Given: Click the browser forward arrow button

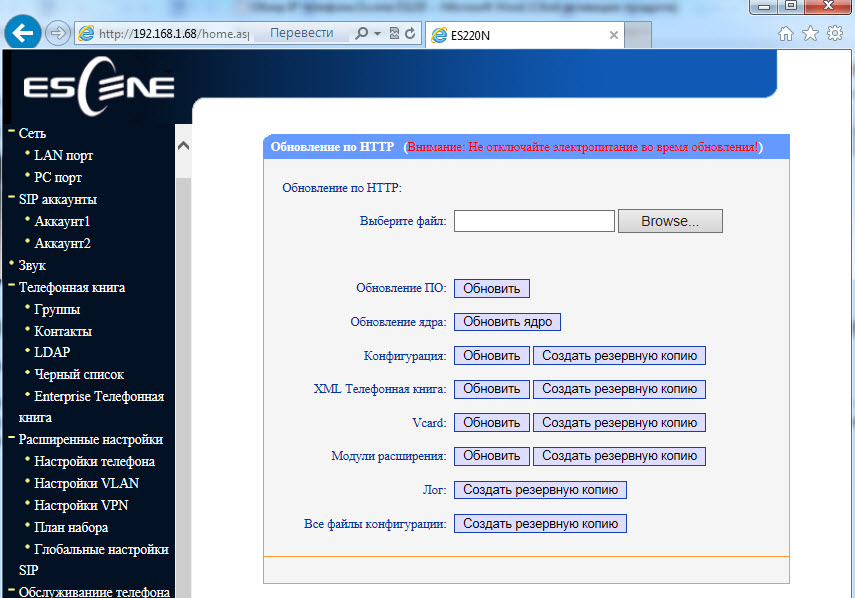Looking at the screenshot, I should tap(57, 33).
